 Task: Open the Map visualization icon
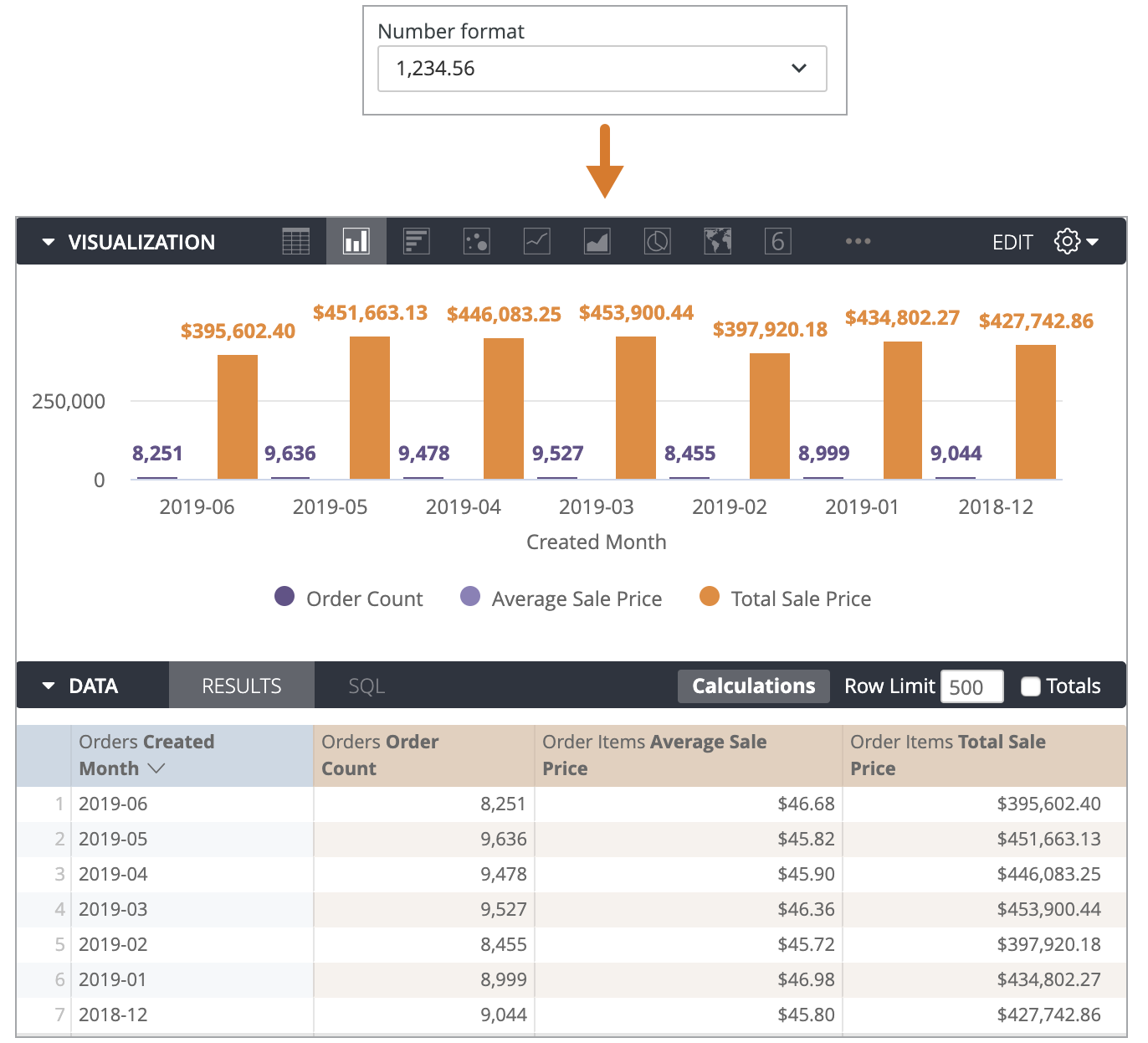point(717,241)
